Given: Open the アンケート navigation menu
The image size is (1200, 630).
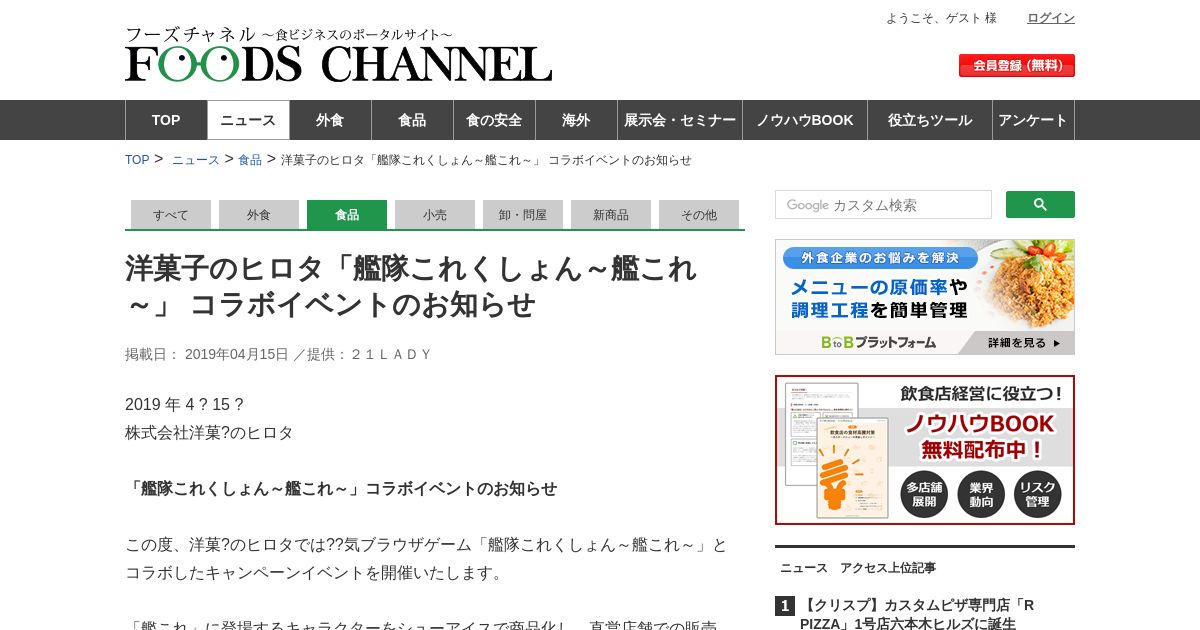Looking at the screenshot, I should tap(1033, 120).
